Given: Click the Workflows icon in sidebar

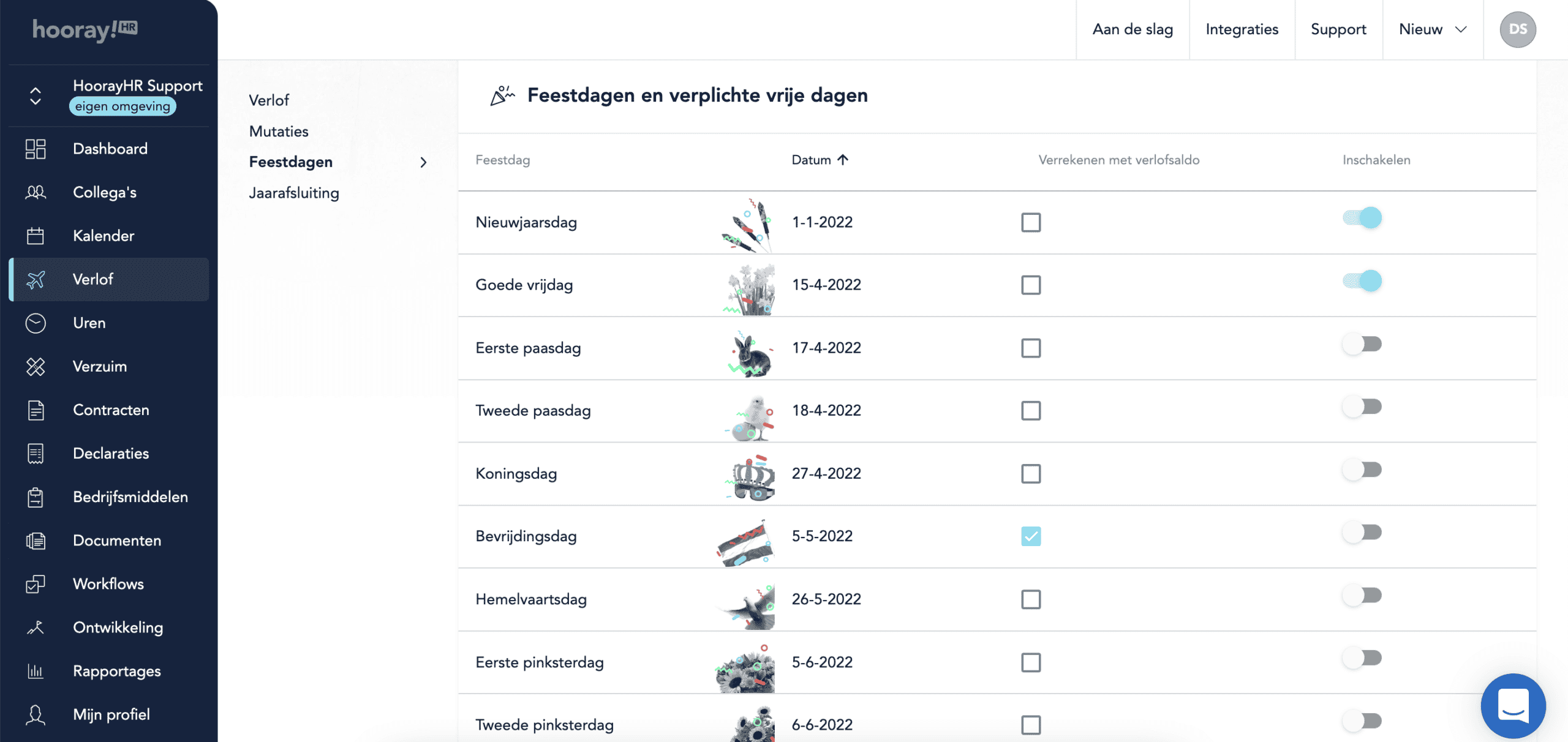Looking at the screenshot, I should [x=36, y=584].
